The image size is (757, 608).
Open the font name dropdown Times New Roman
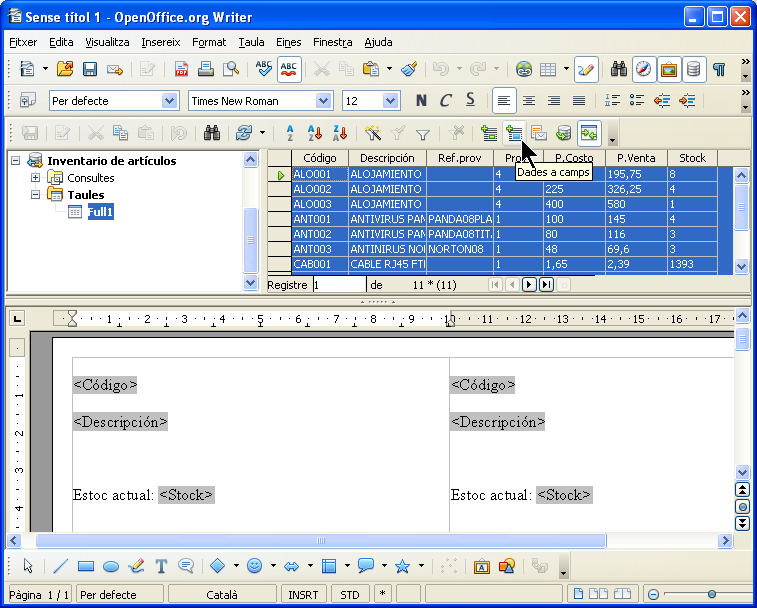[323, 101]
